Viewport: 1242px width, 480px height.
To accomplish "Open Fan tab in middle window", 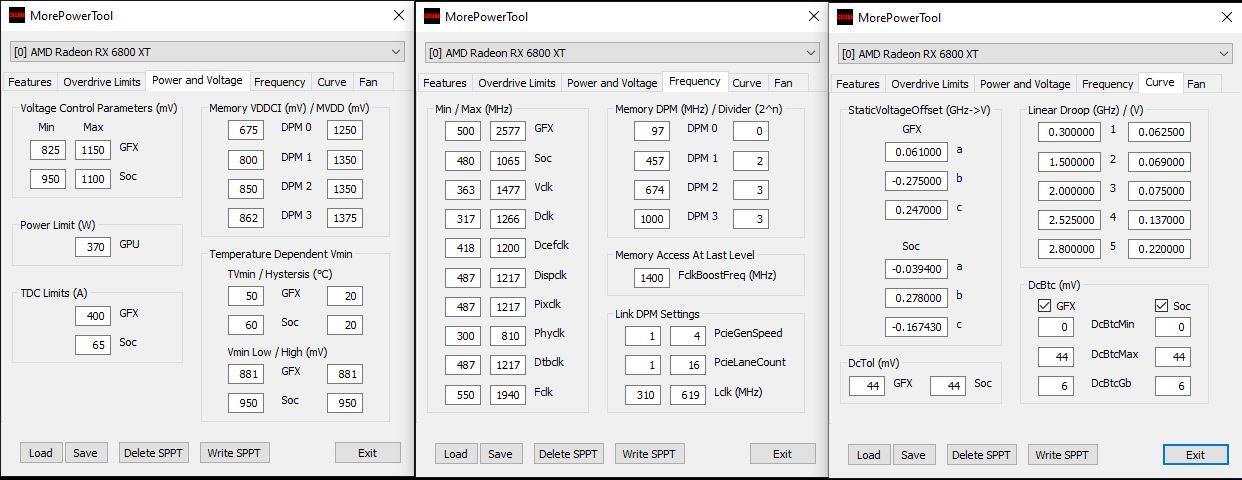I will [x=783, y=83].
